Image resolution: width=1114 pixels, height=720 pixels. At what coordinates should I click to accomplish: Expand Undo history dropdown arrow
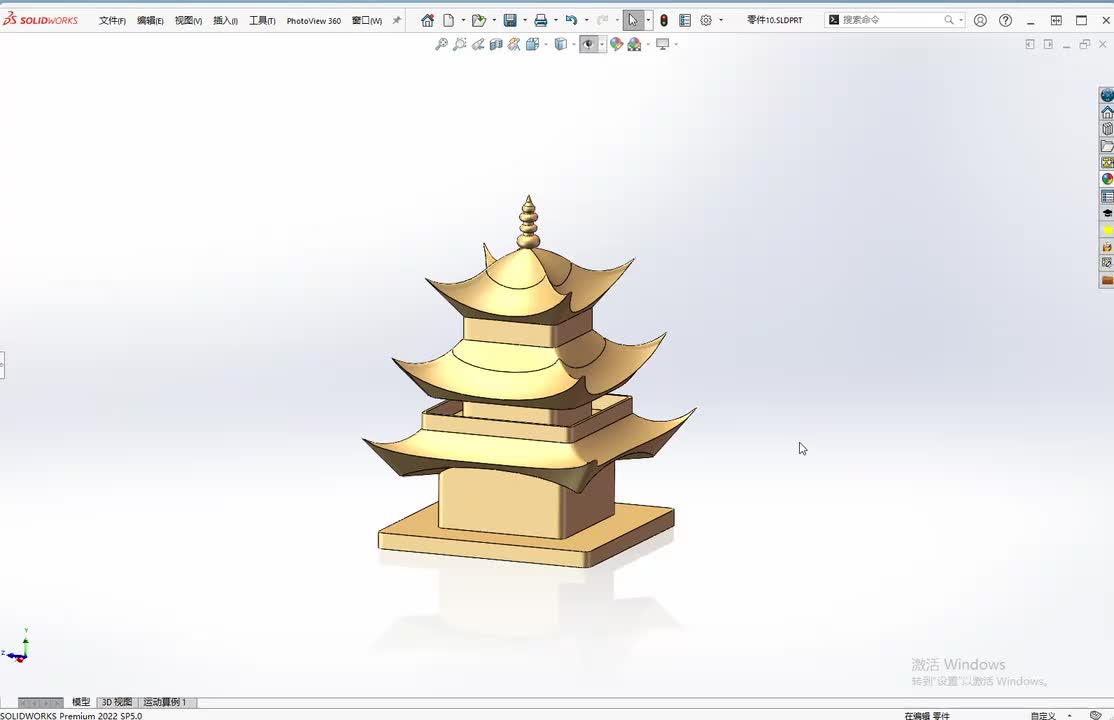(x=586, y=21)
